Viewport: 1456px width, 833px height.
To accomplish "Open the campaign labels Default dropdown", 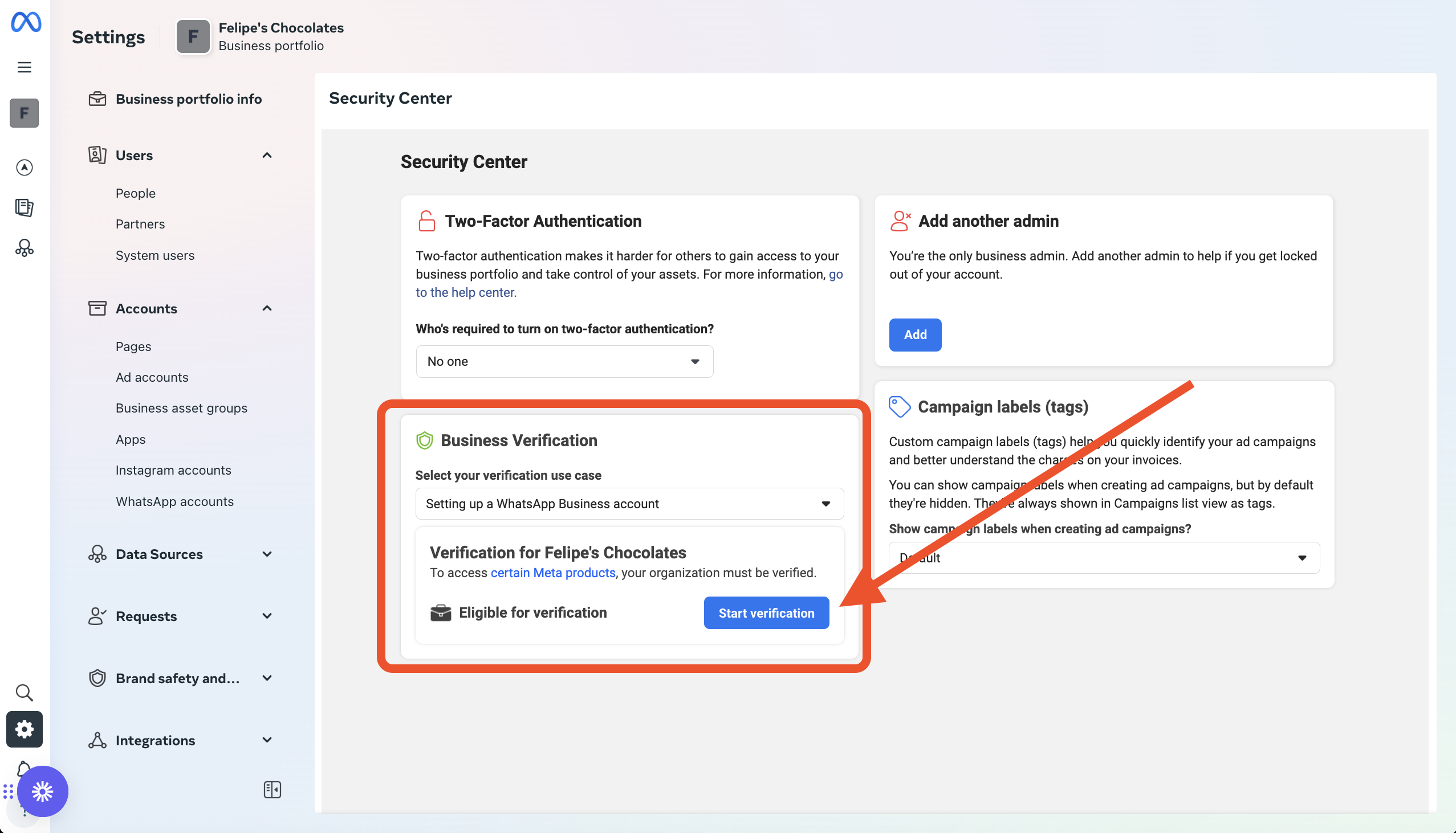I will pyautogui.click(x=1104, y=558).
